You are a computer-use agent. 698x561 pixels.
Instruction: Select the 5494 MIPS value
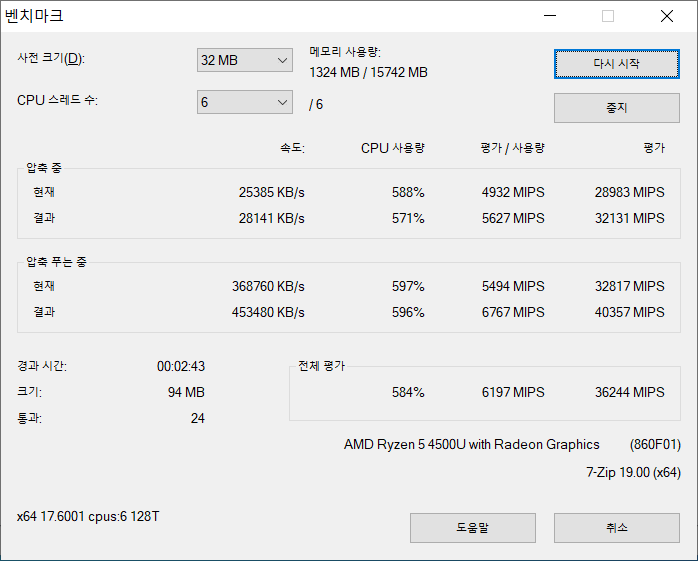tap(513, 286)
